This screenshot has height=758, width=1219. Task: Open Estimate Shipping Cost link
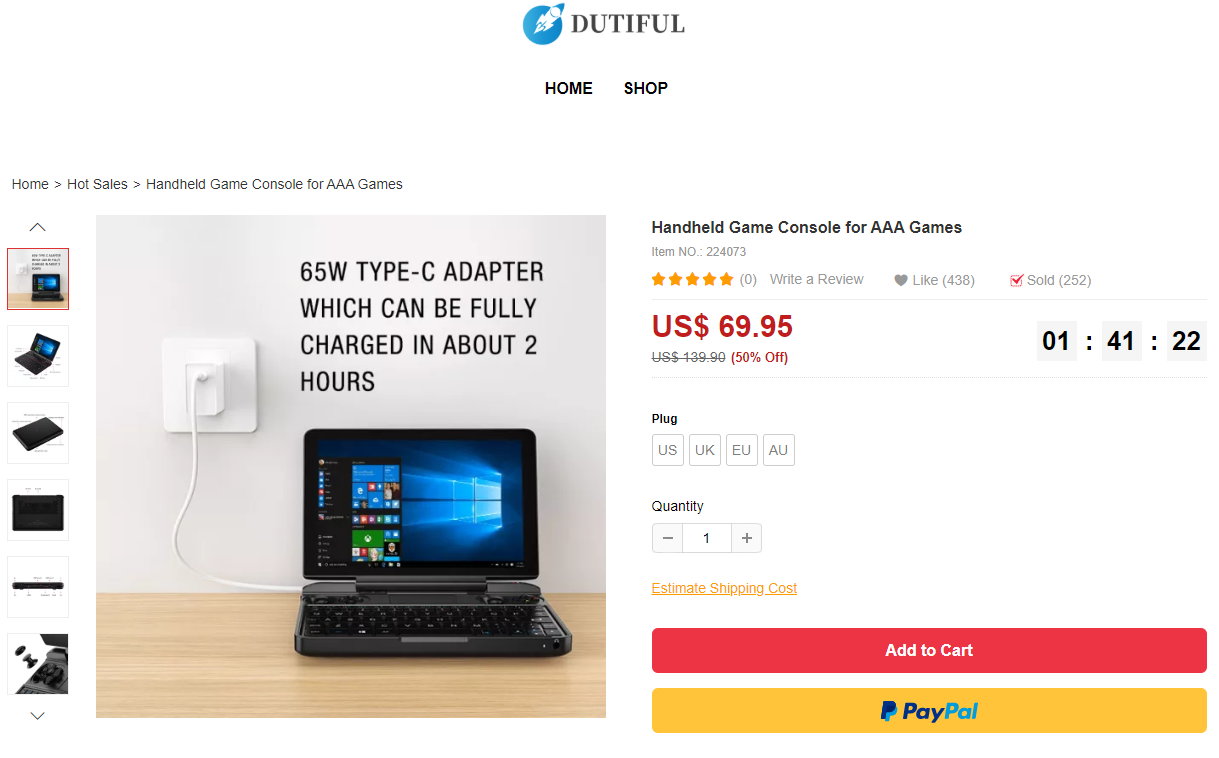pyautogui.click(x=724, y=588)
